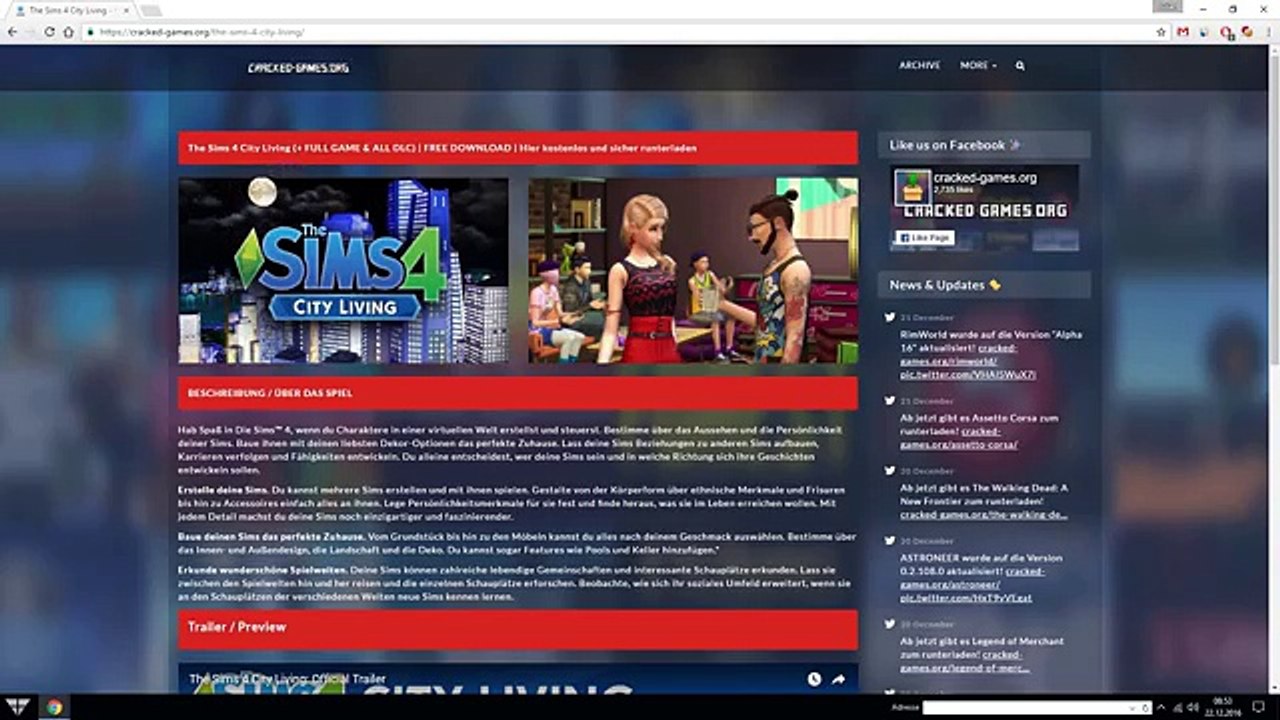Open a new tab with the new-tab button
Screen dimensions: 1280x720
pos(151,10)
